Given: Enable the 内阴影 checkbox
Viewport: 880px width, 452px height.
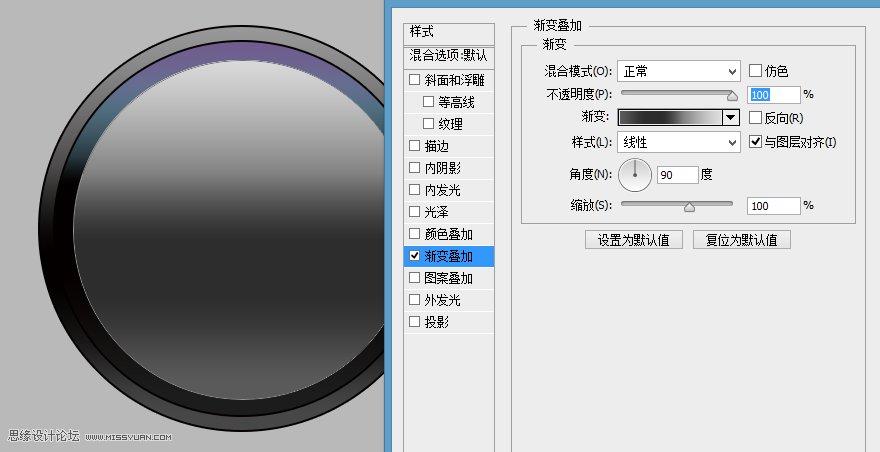Looking at the screenshot, I should click(414, 168).
